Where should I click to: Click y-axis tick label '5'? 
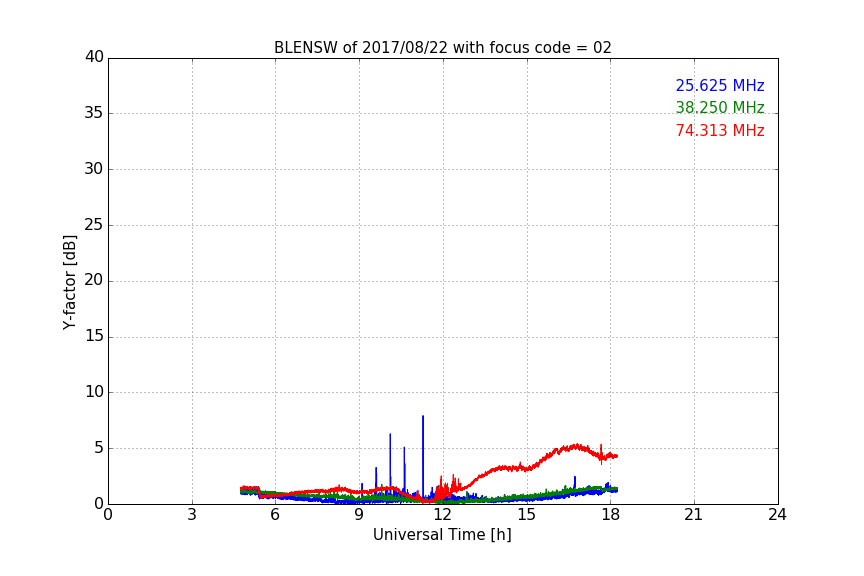(99, 448)
